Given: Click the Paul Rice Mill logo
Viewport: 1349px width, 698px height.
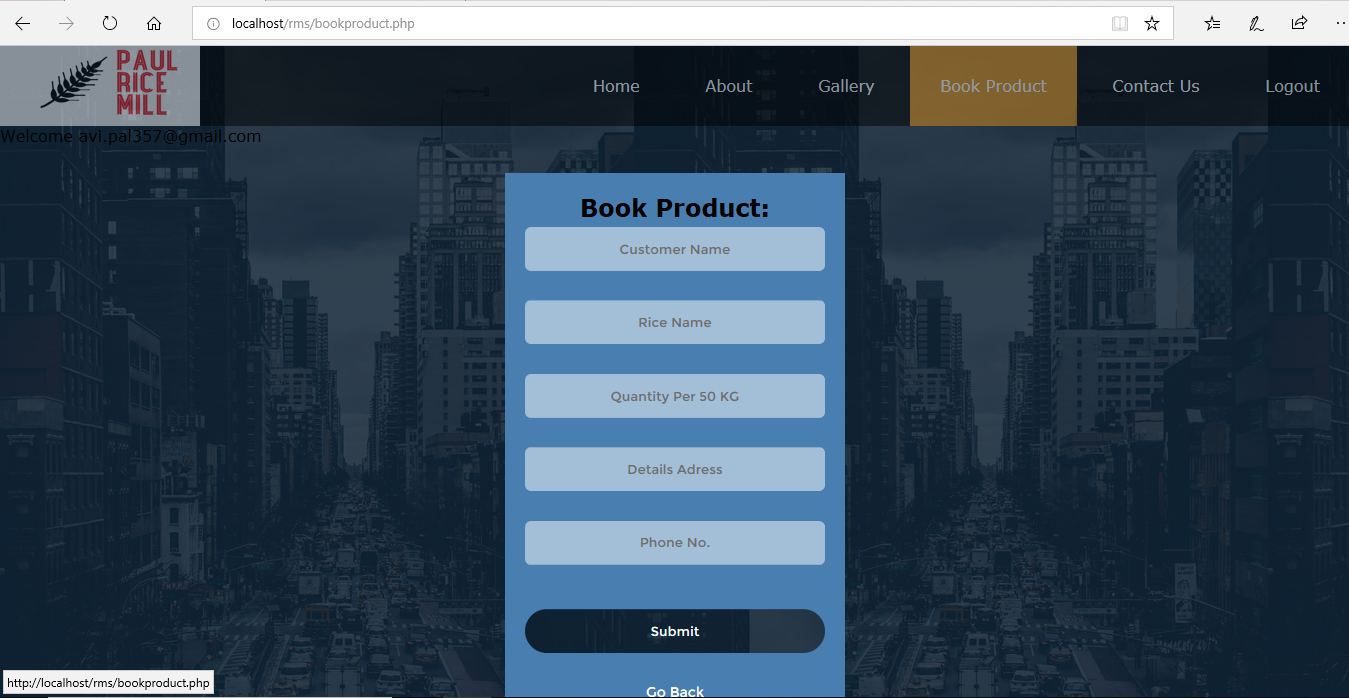Looking at the screenshot, I should [100, 86].
